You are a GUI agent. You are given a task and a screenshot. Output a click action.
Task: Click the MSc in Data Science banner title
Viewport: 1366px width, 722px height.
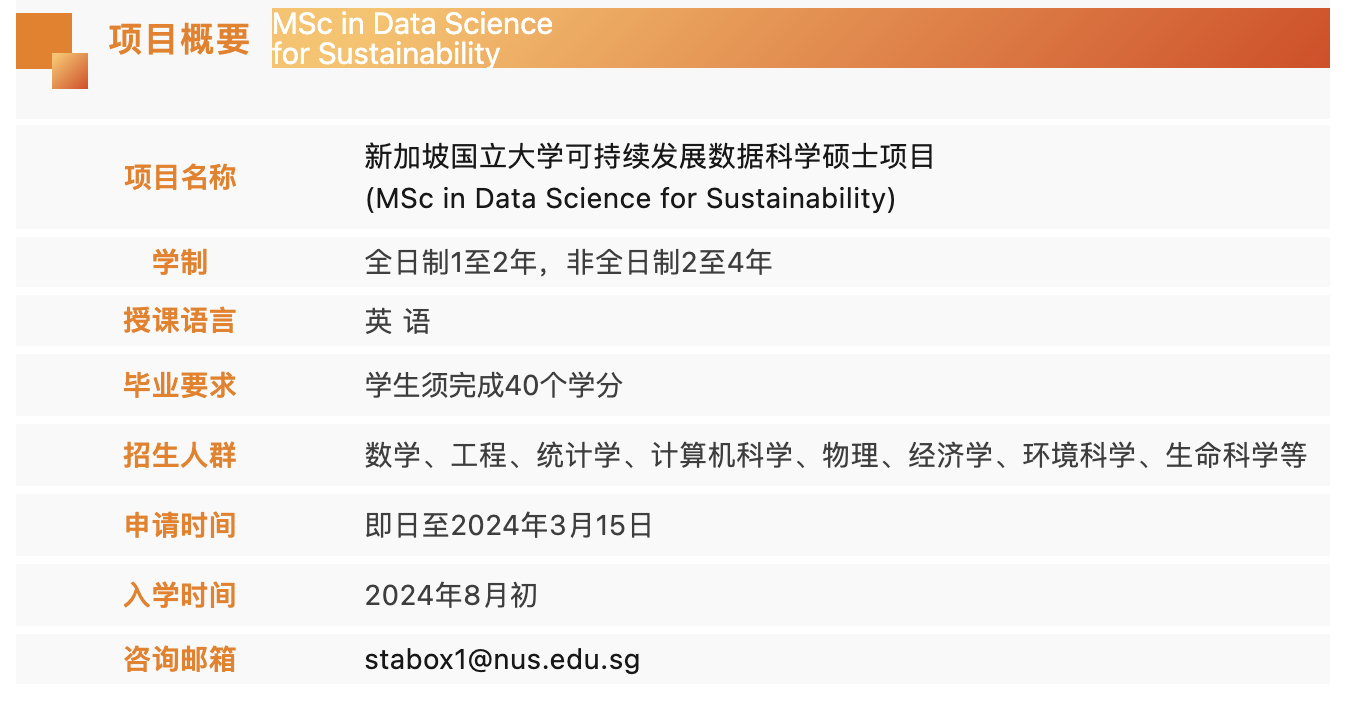pyautogui.click(x=412, y=38)
